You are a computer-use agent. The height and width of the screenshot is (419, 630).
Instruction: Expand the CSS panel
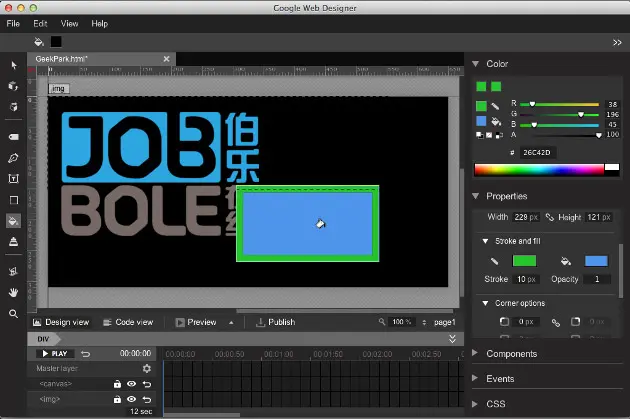click(475, 404)
